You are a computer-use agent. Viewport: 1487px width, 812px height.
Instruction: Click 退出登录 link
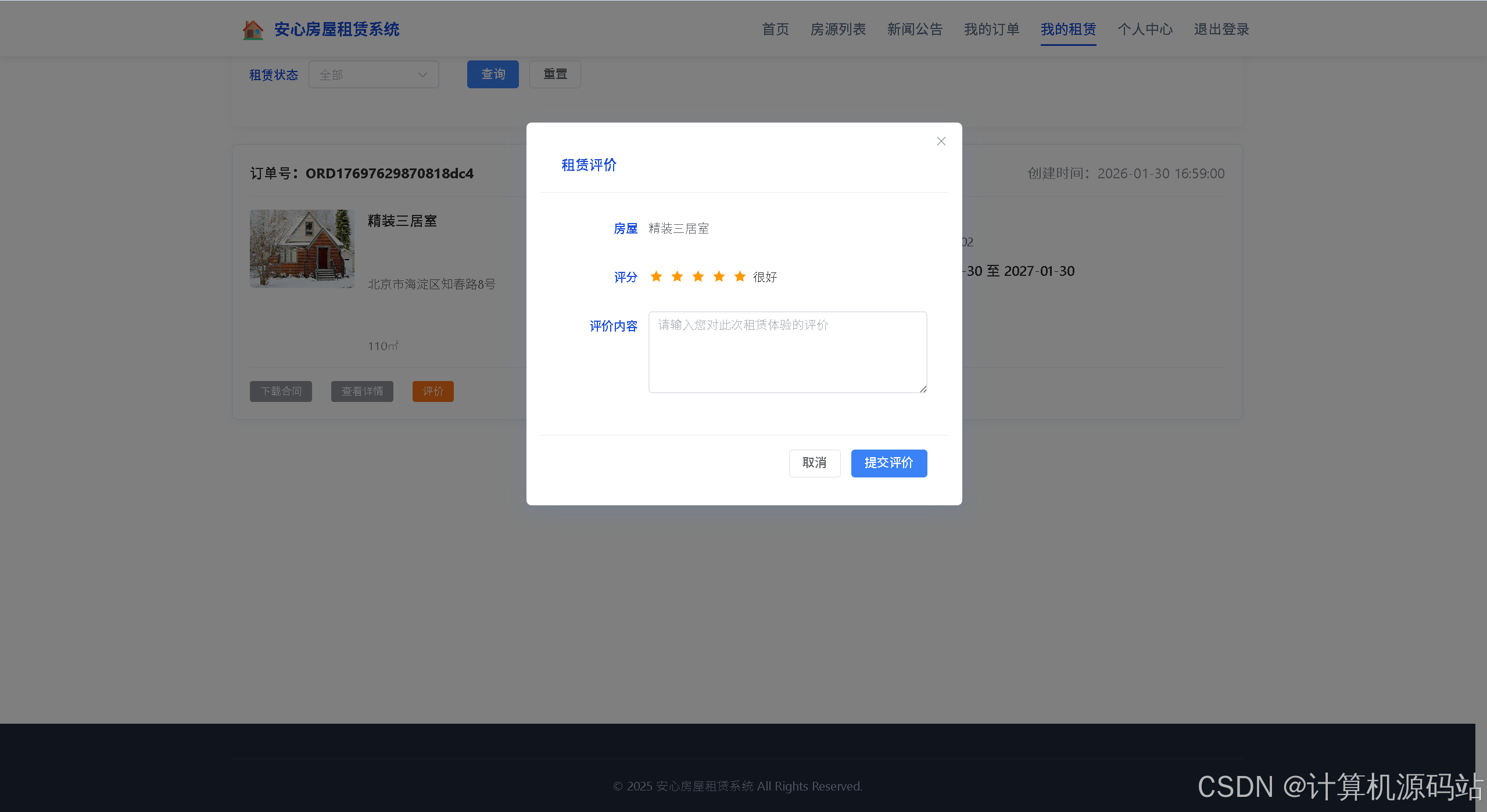pos(1221,30)
